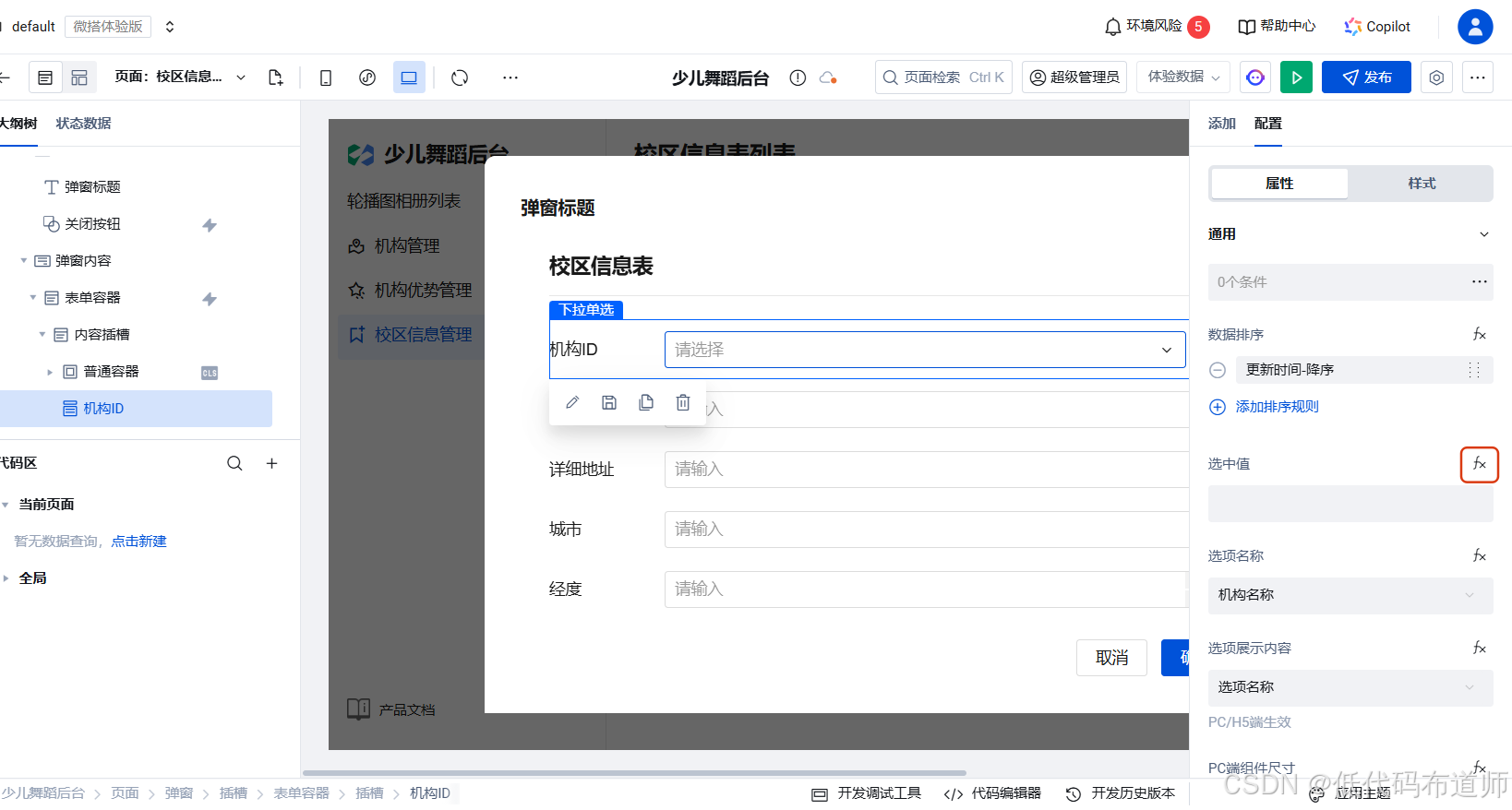Open the more options ellipsis beside refresh
1512x810 pixels.
[510, 77]
